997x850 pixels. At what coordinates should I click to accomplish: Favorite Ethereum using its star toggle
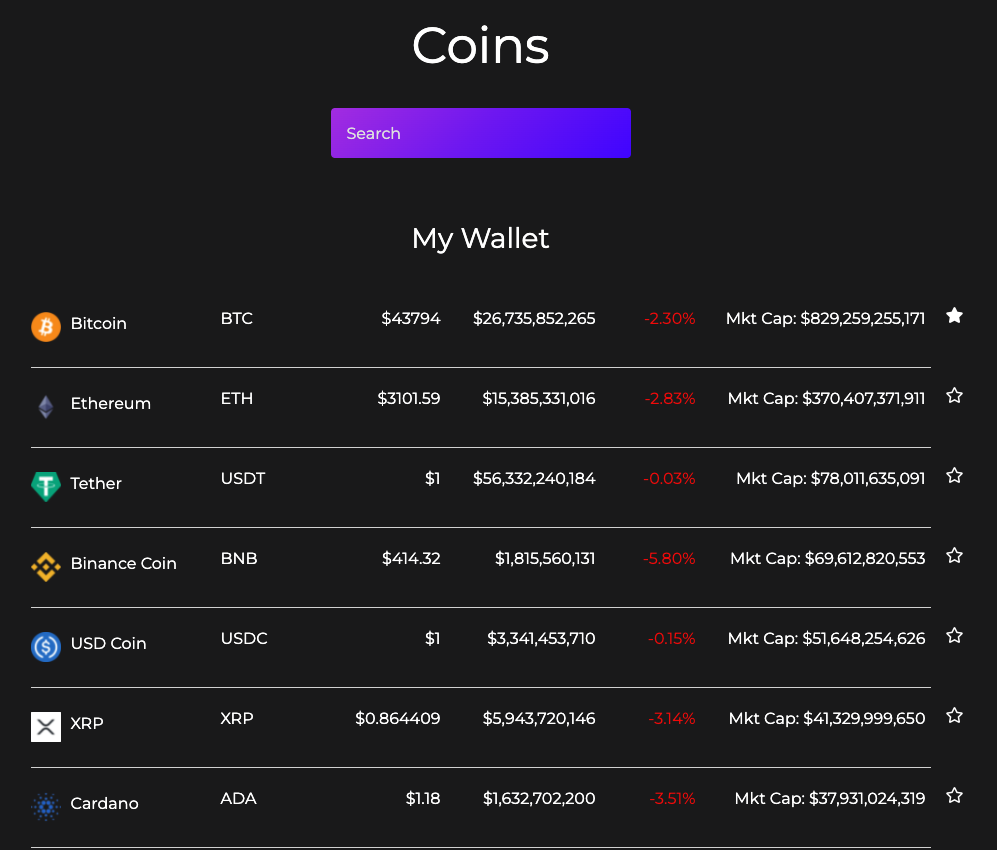(x=954, y=396)
